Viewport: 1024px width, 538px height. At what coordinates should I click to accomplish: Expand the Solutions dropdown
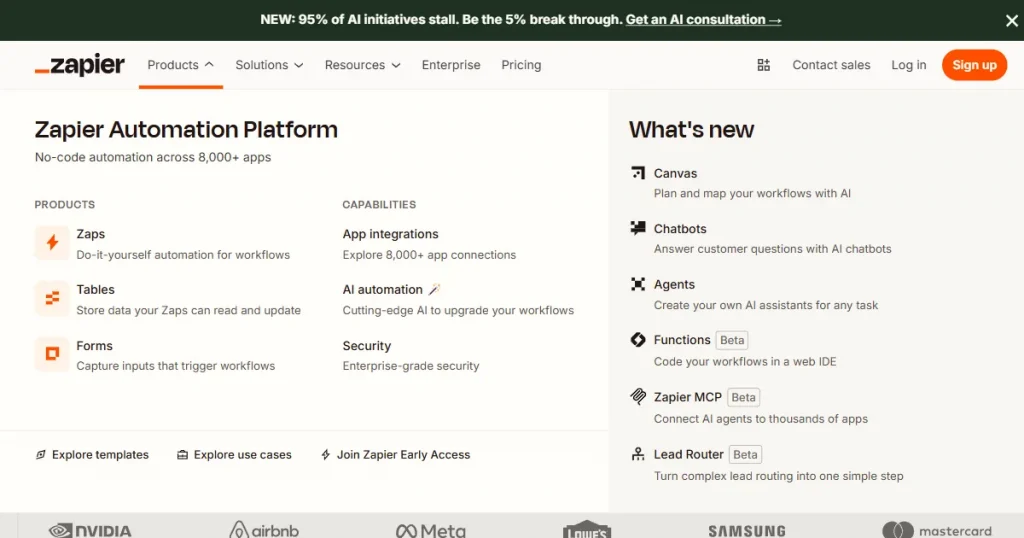269,65
